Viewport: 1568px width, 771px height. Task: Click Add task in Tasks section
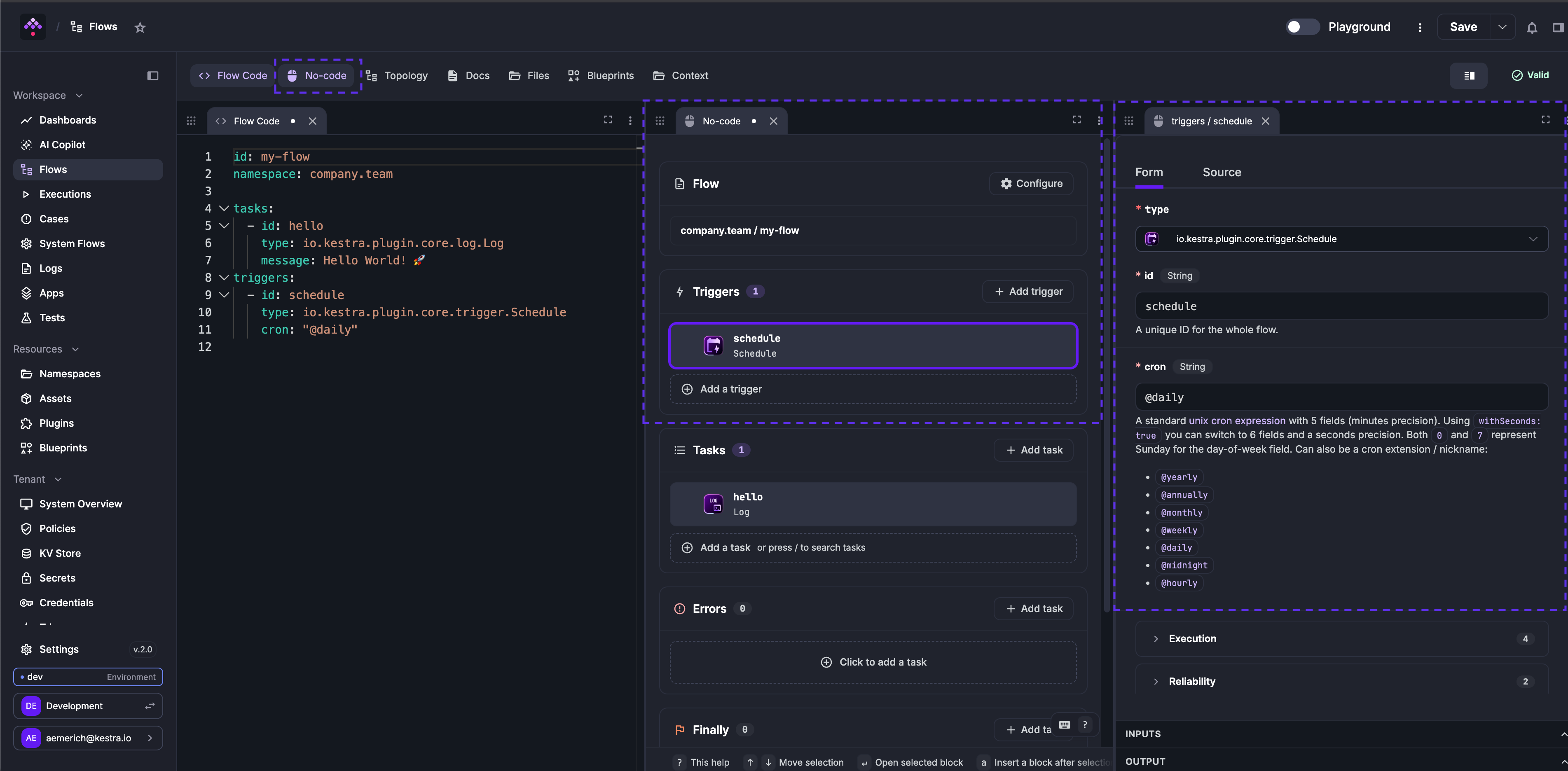point(1034,450)
